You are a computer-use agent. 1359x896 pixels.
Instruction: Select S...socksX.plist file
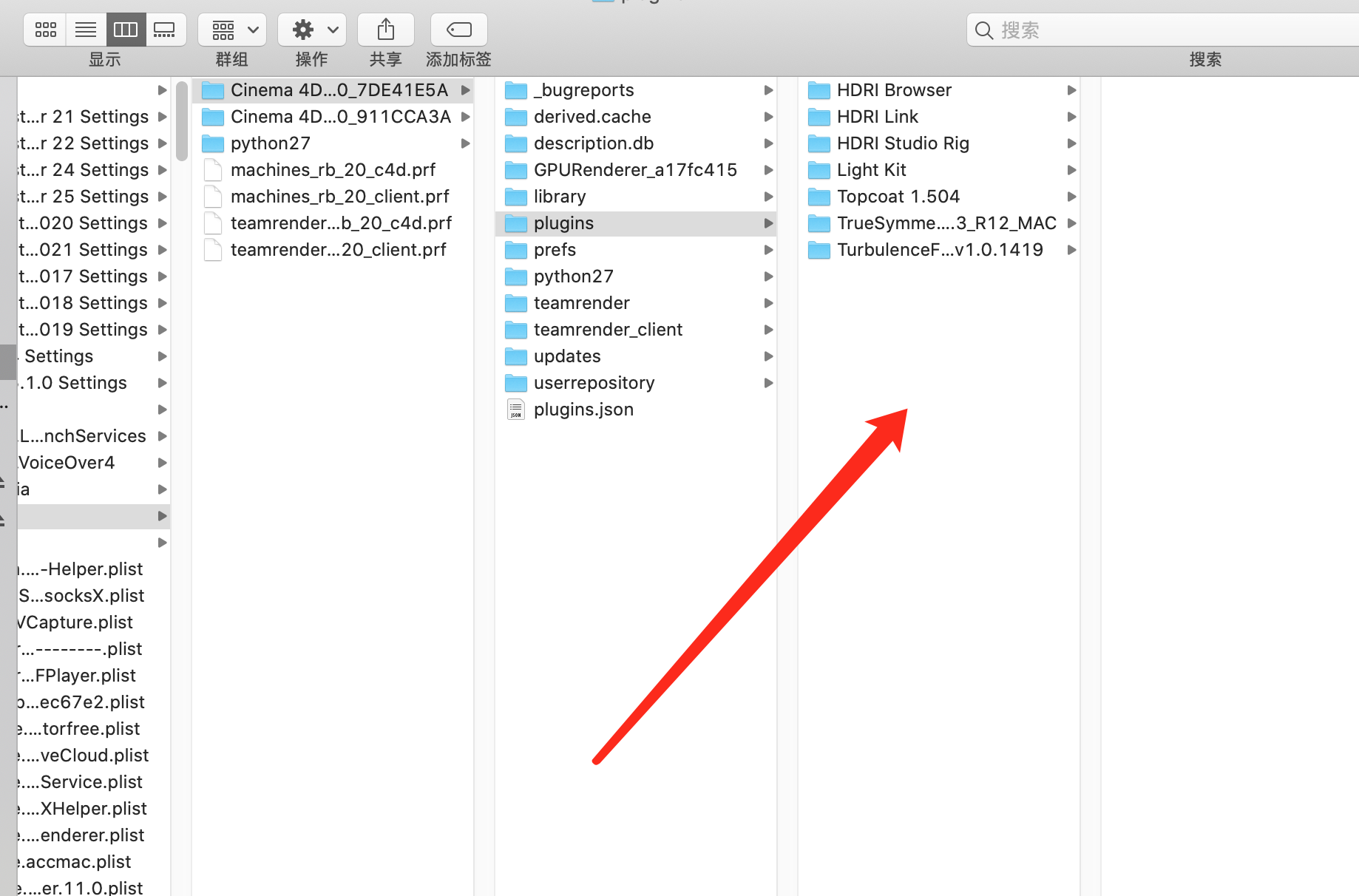[x=94, y=596]
